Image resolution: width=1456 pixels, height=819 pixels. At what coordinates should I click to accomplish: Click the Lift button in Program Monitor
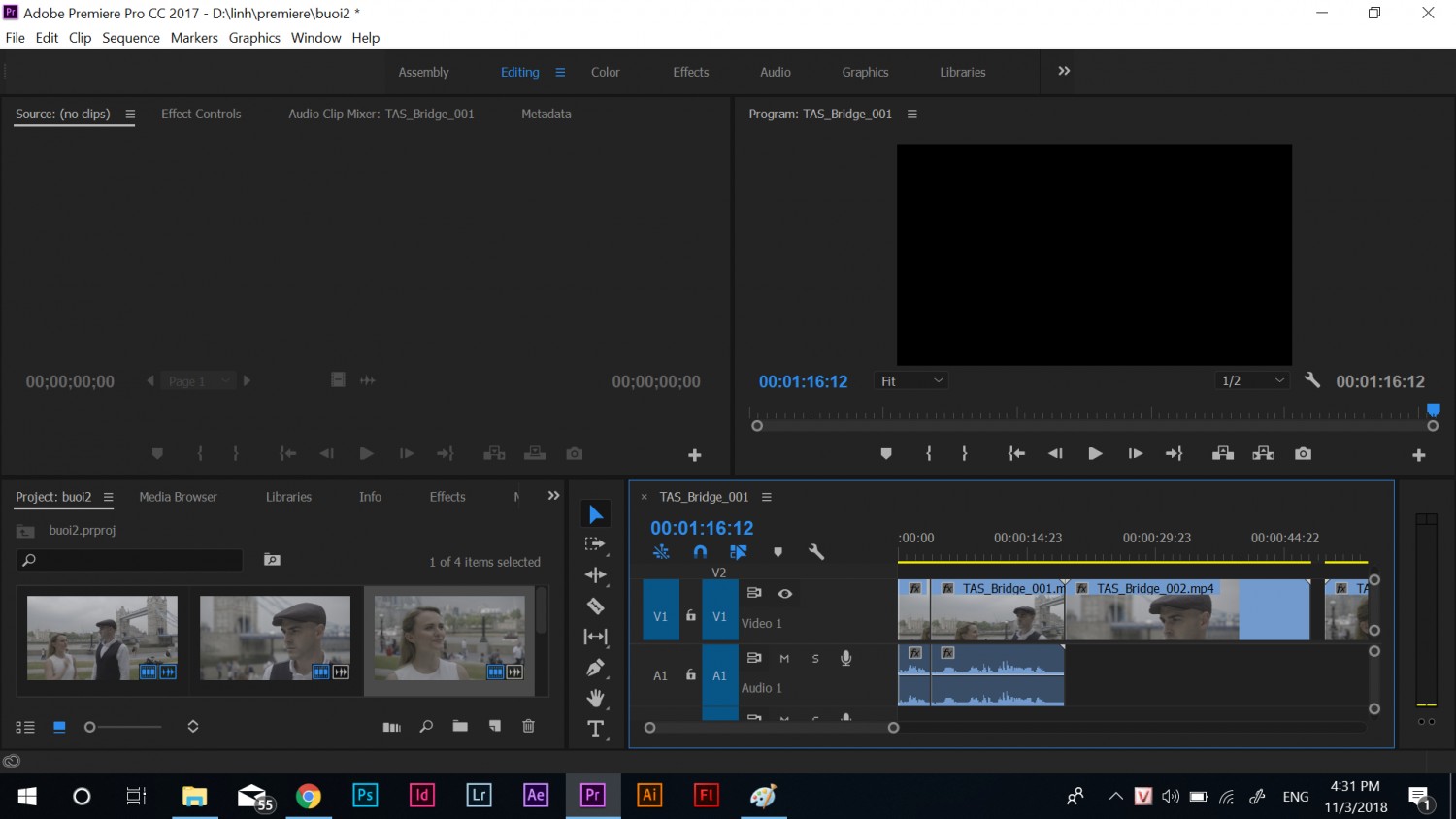pos(1223,453)
